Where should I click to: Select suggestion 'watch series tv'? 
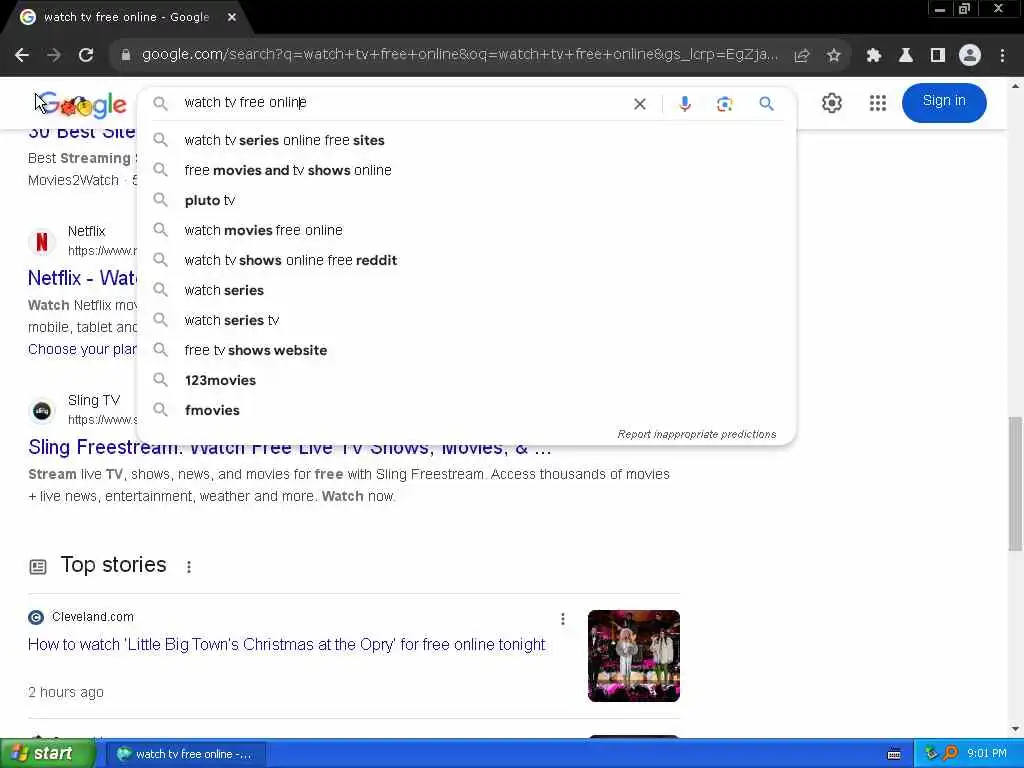pyautogui.click(x=466, y=321)
